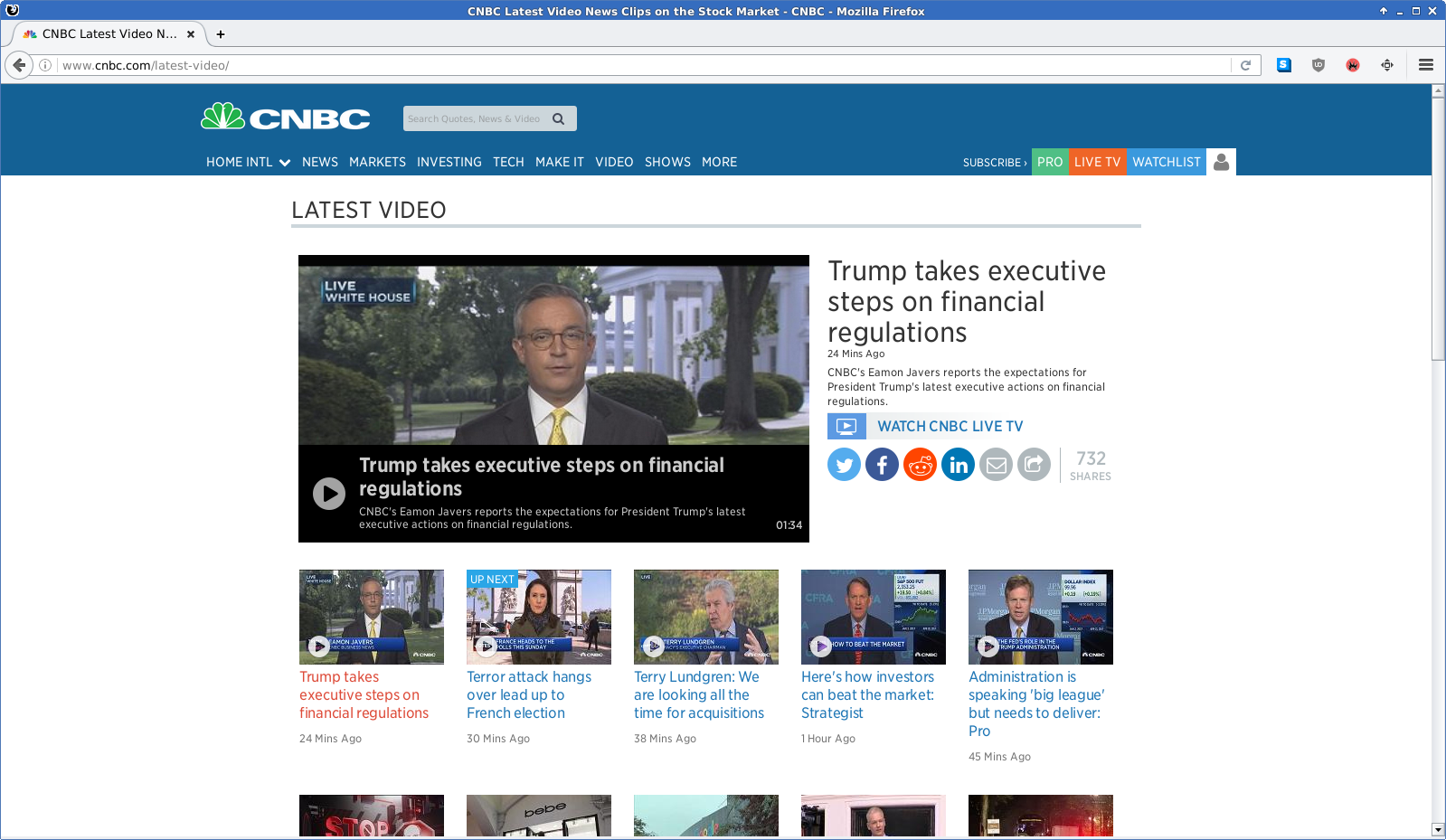Click the Search Quotes, News & Video field
This screenshot has height=840, width=1446.
click(475, 118)
